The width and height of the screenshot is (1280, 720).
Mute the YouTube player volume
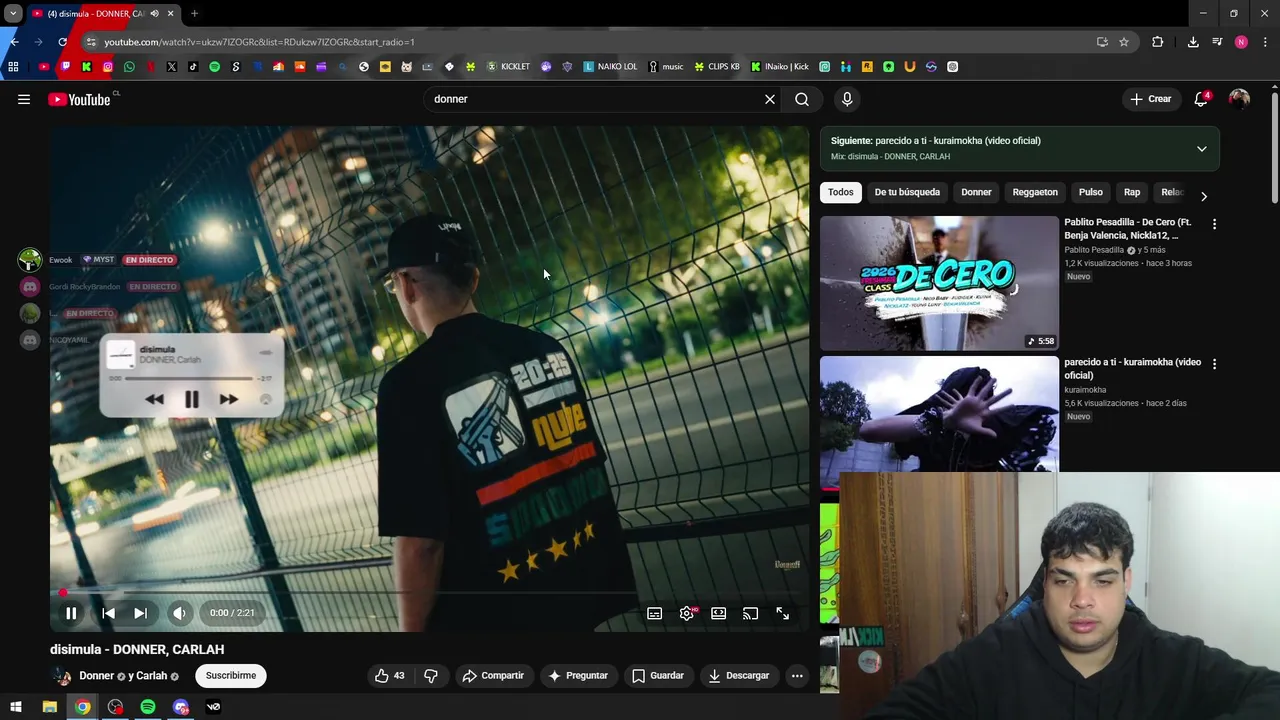[179, 613]
